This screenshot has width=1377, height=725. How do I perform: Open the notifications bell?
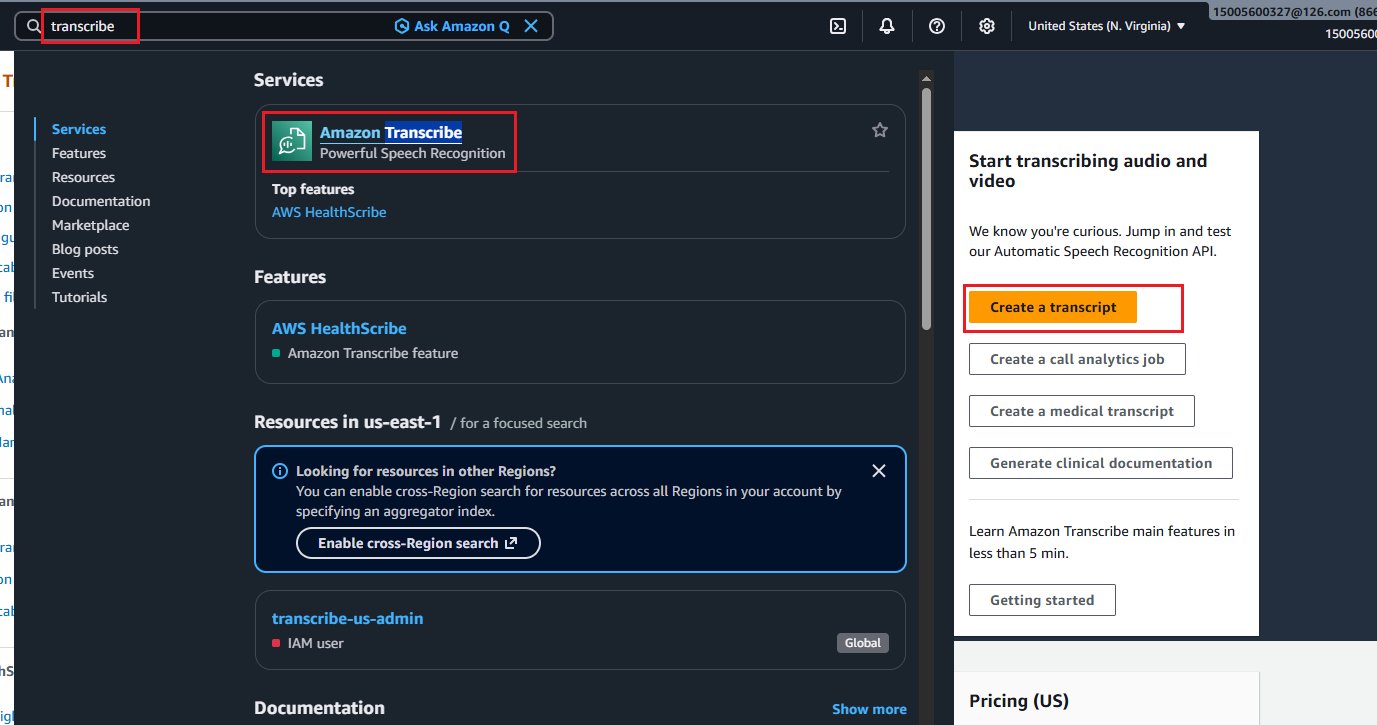click(887, 27)
